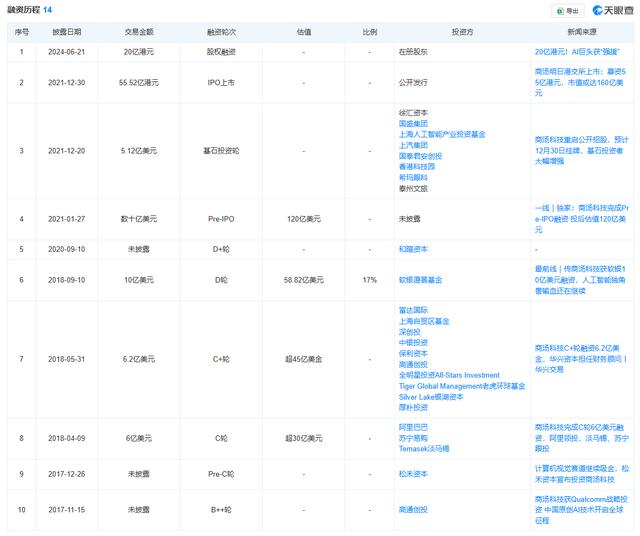Select the 17% ratio cell
This screenshot has width=640, height=536.
(369, 280)
